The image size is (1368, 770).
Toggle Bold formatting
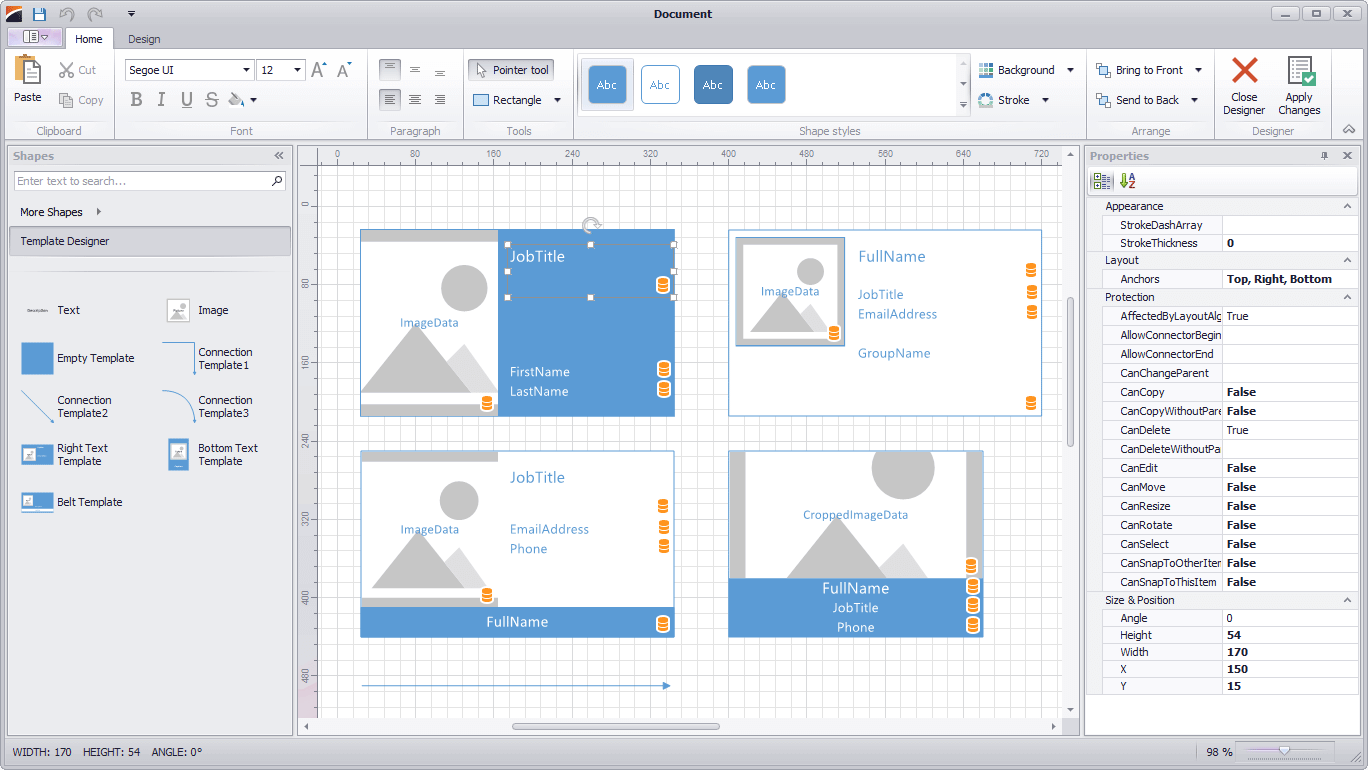[x=136, y=99]
